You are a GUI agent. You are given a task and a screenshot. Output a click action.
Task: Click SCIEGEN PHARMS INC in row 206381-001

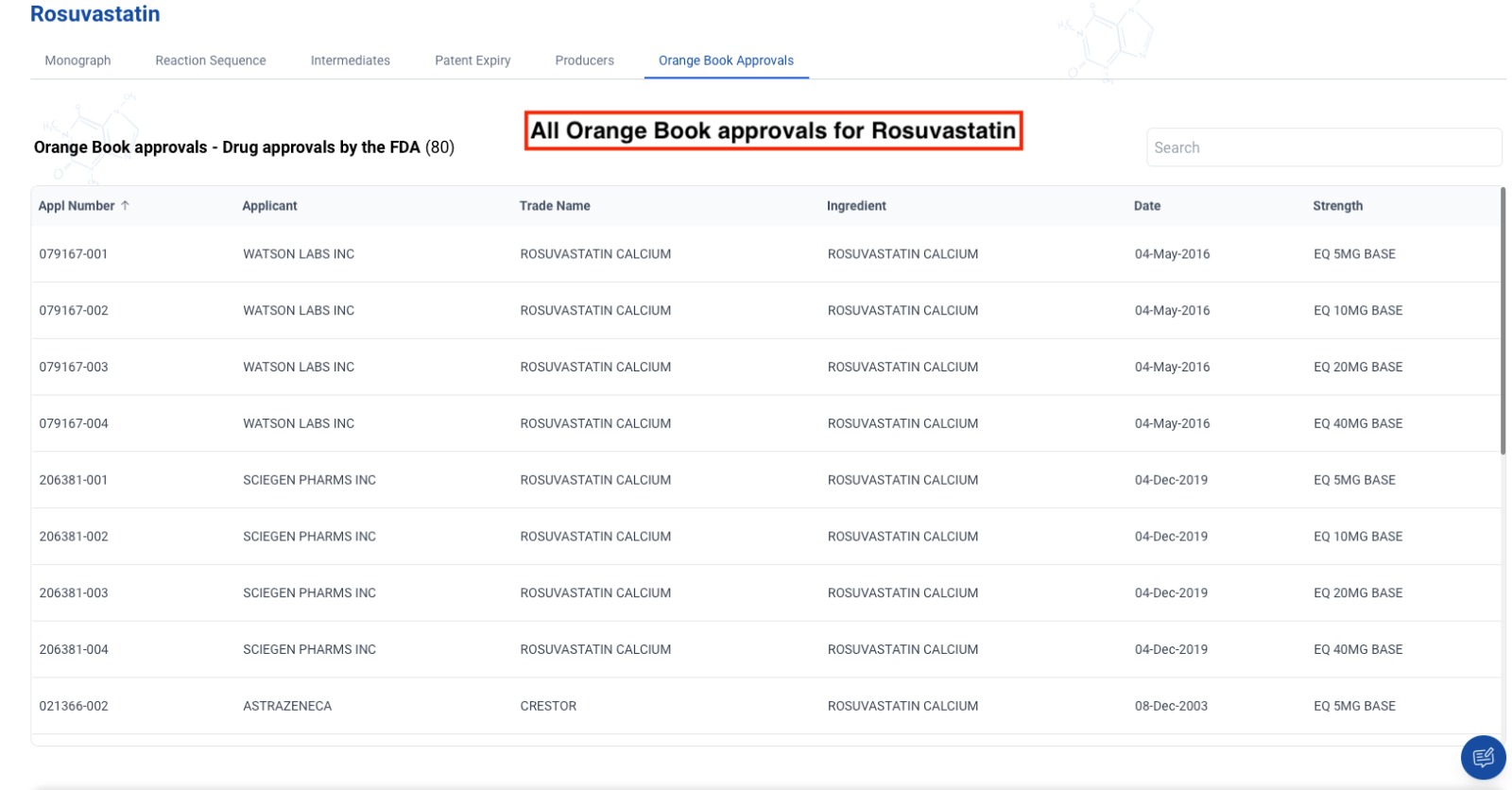point(309,480)
